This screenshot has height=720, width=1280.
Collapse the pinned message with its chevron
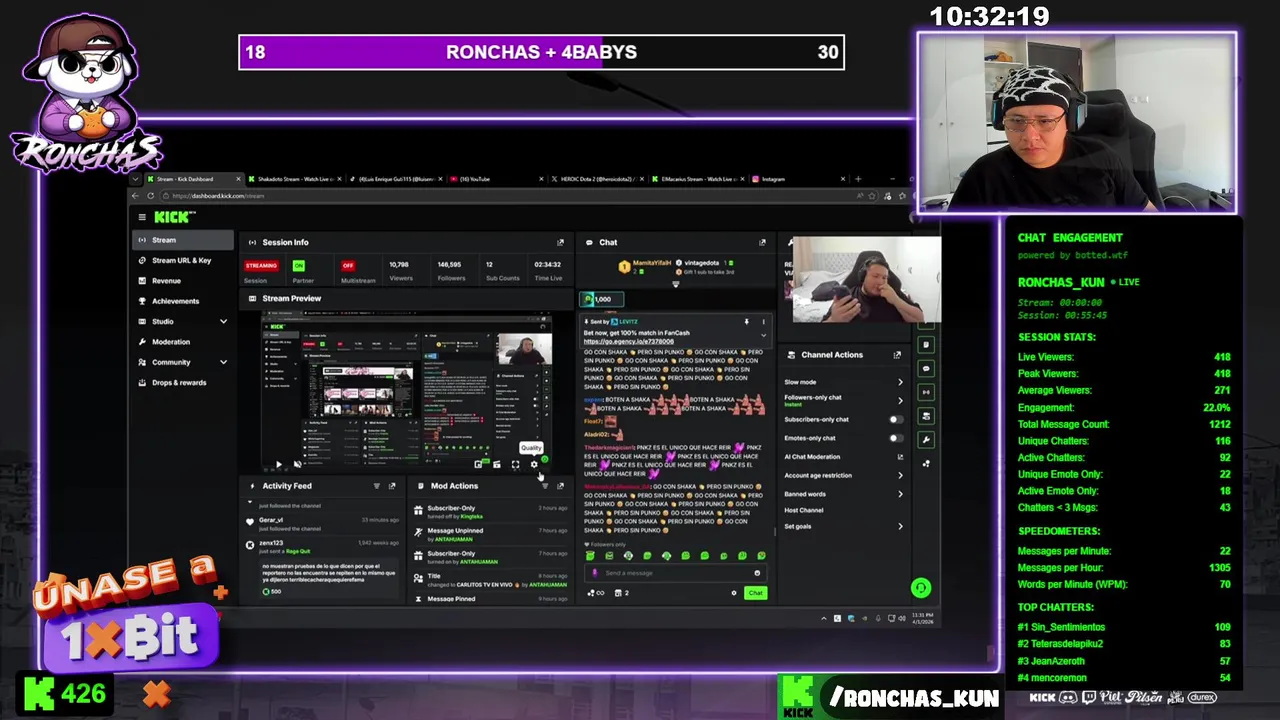point(763,336)
